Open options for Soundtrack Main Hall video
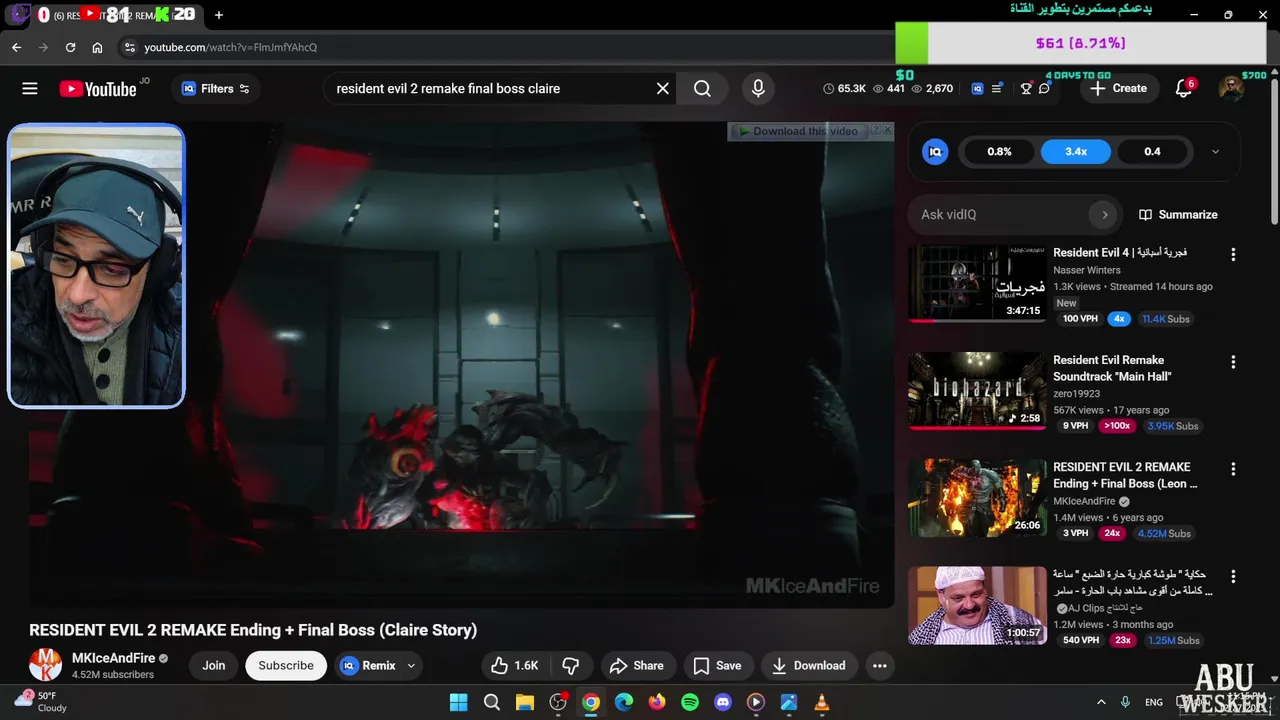The image size is (1280, 720). (x=1233, y=362)
